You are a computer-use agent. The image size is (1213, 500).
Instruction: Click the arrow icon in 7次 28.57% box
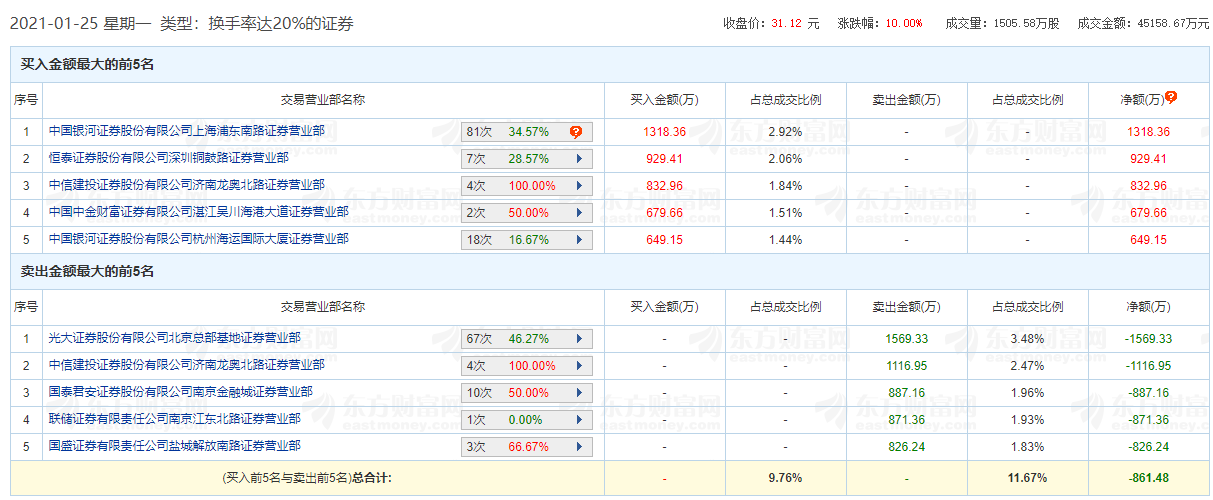pyautogui.click(x=578, y=158)
